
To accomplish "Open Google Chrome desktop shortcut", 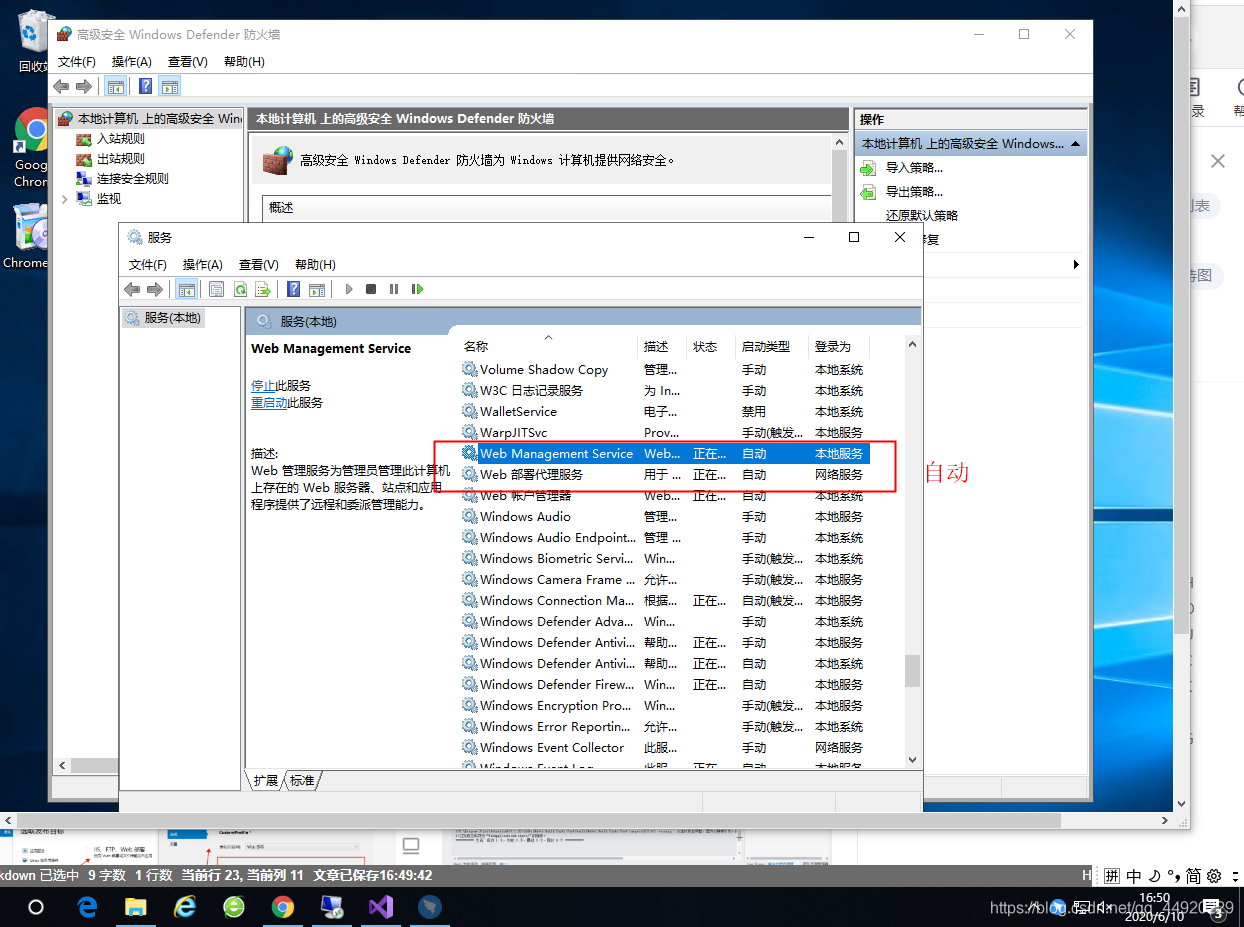I will [33, 148].
